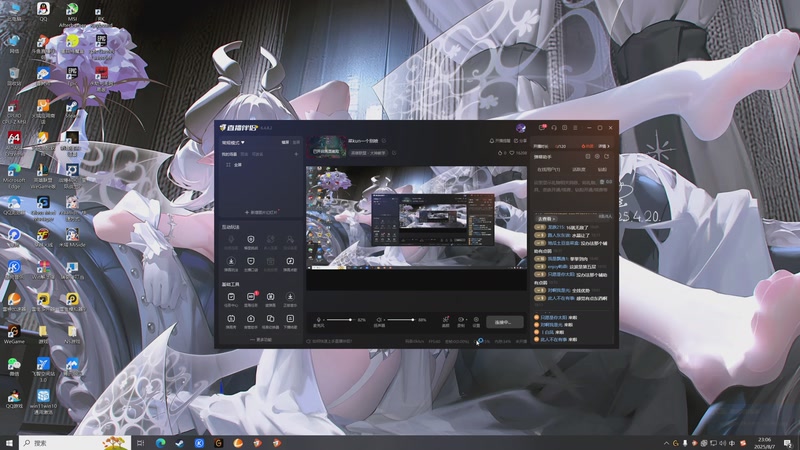The width and height of the screenshot is (800, 450).
Task: Open 正版音乐 download-style icon in basic tools
Action: tap(290, 297)
